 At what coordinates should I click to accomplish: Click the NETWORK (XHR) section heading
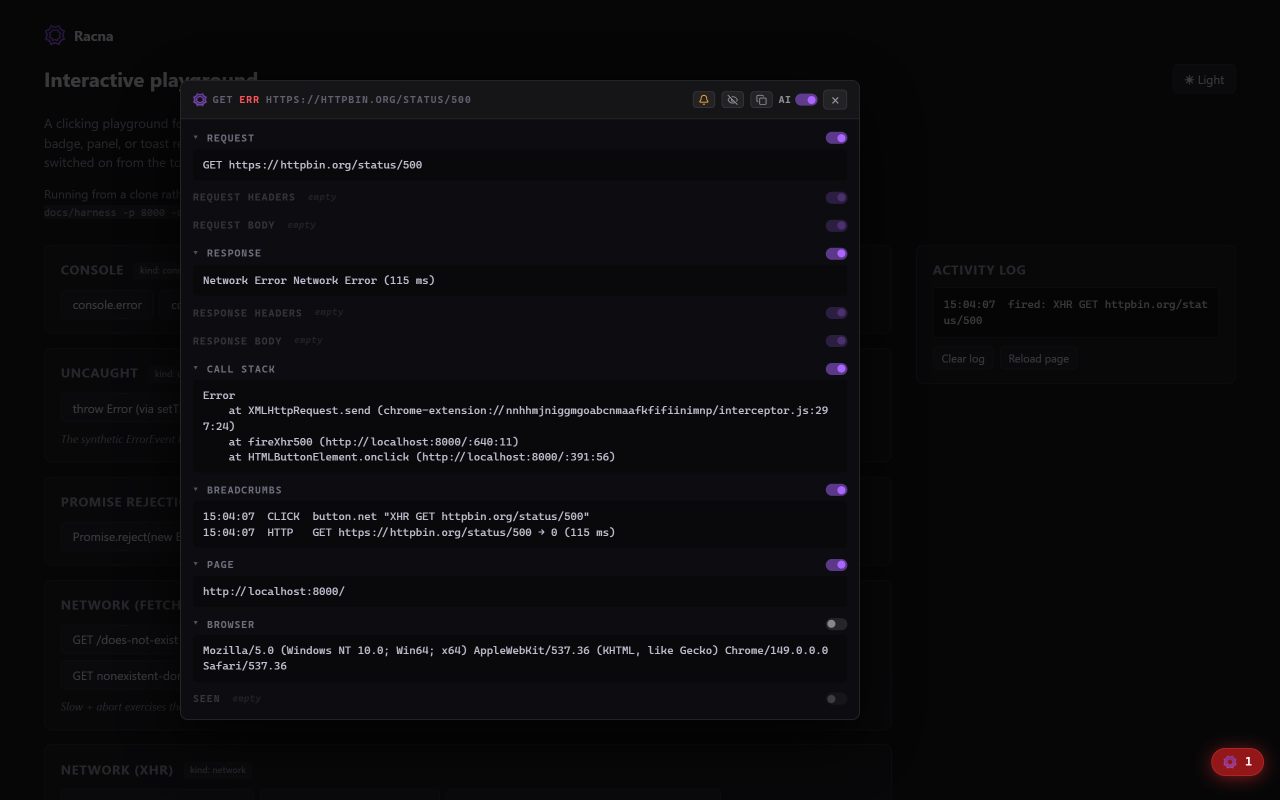click(116, 770)
